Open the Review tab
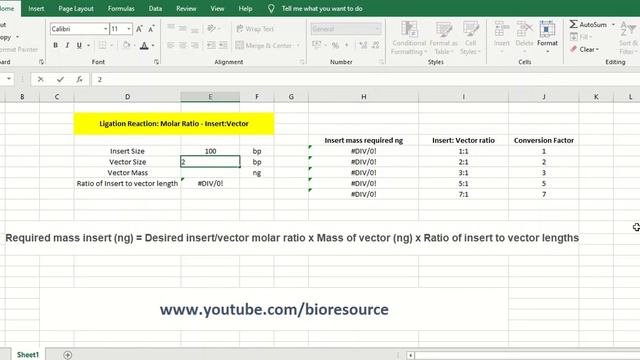The height and width of the screenshot is (360, 640). 186,9
